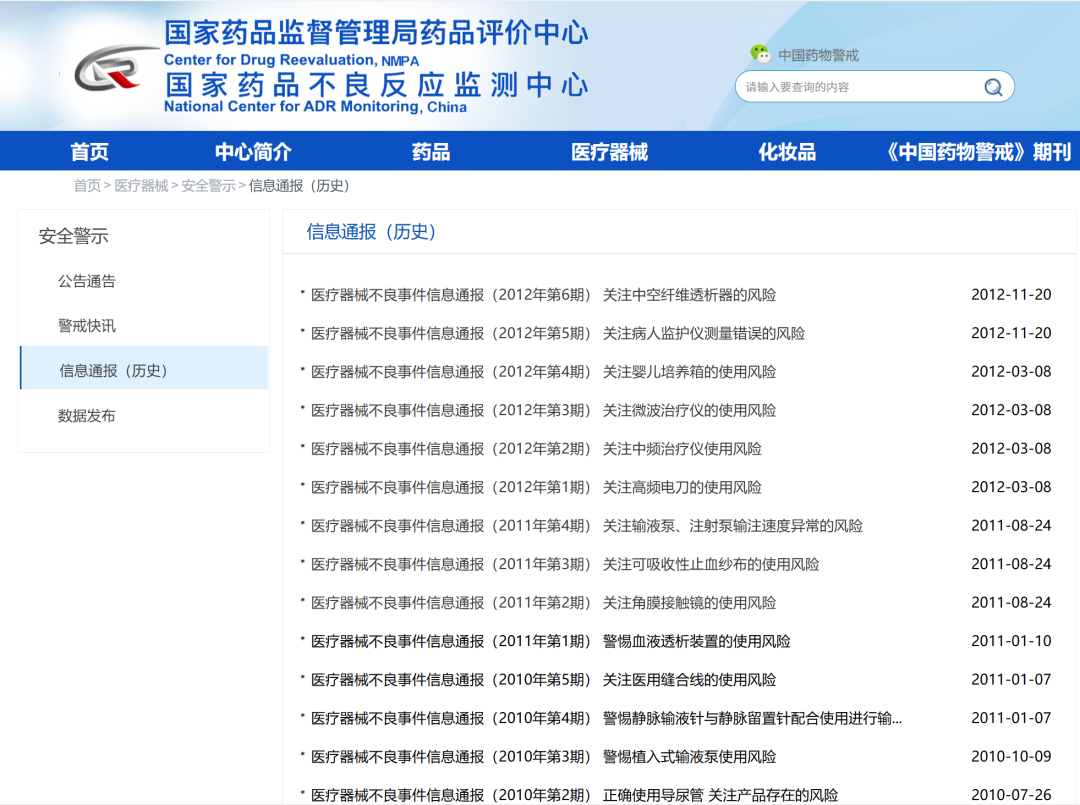Select 公告通告 in the sidebar
Viewport: 1080px width, 805px height.
(87, 281)
